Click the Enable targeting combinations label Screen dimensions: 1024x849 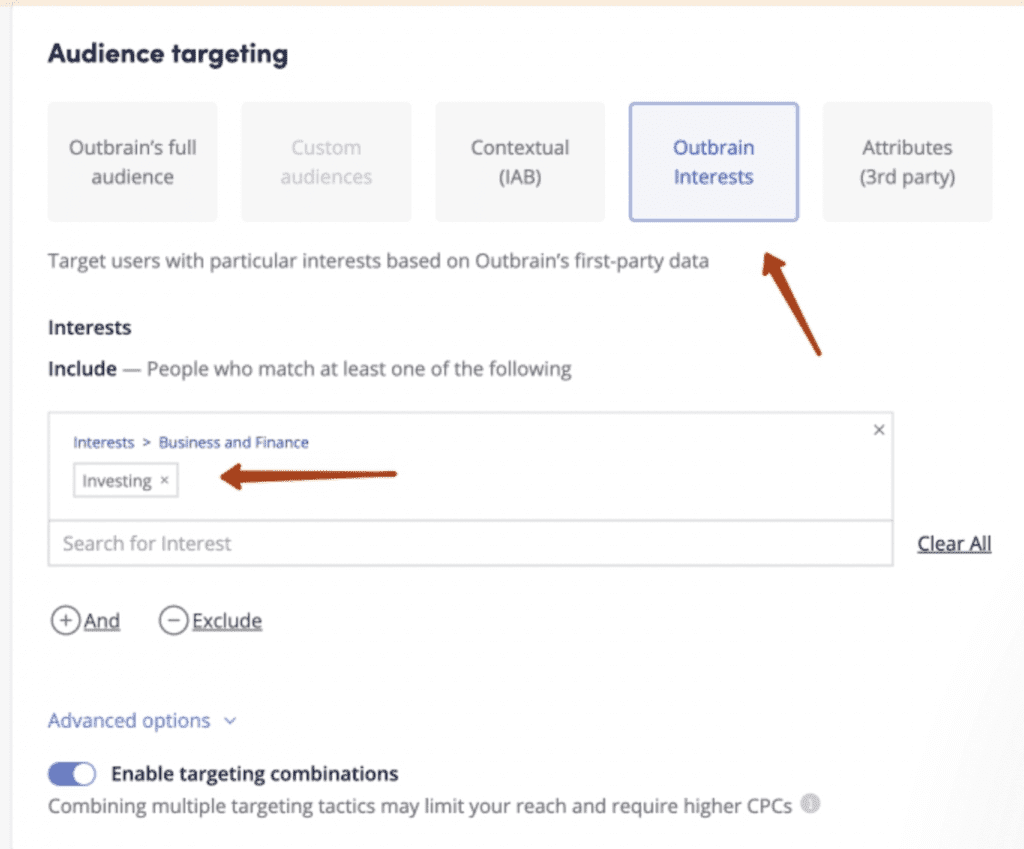pos(255,774)
